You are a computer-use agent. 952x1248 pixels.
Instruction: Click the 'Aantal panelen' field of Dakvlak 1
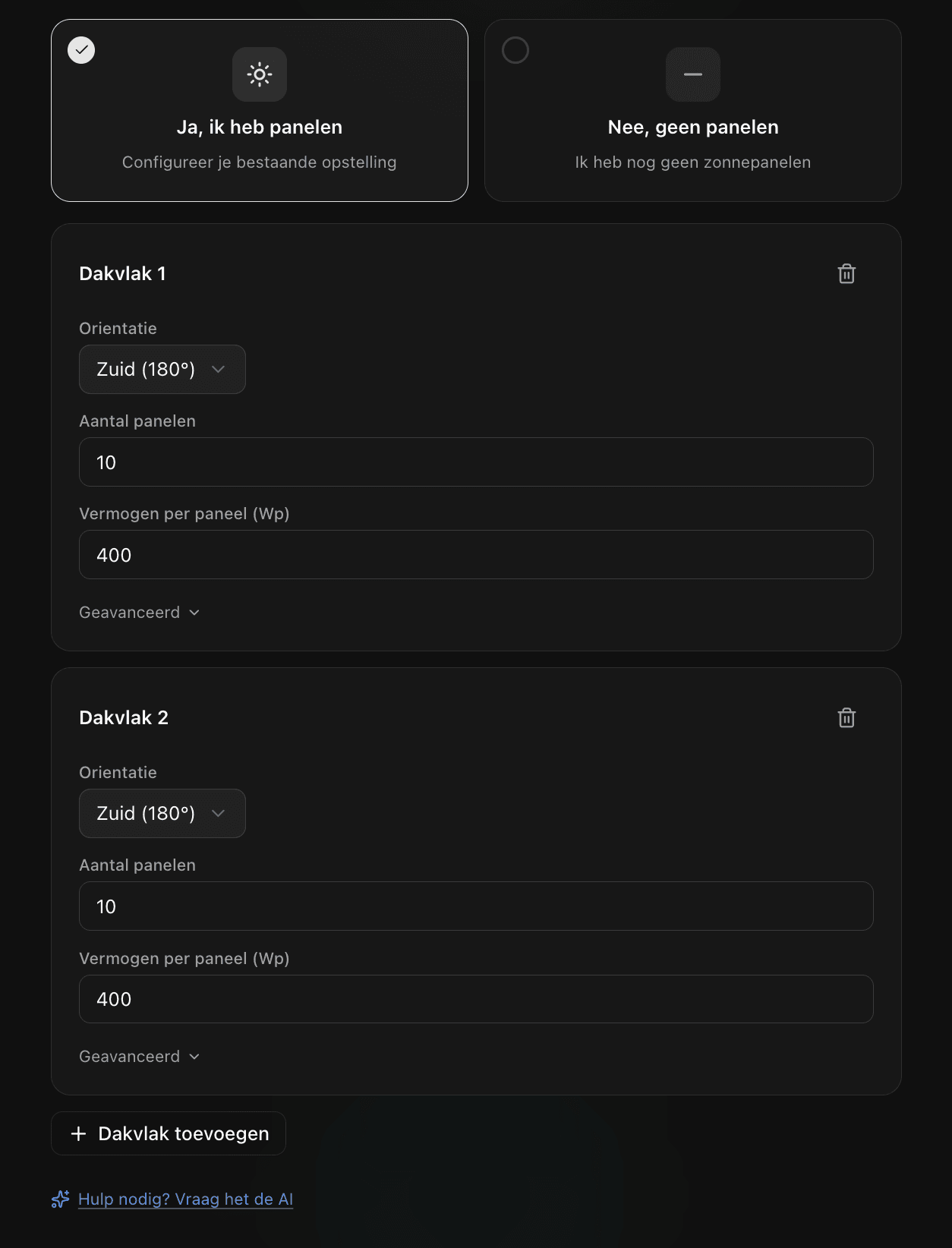coord(476,462)
